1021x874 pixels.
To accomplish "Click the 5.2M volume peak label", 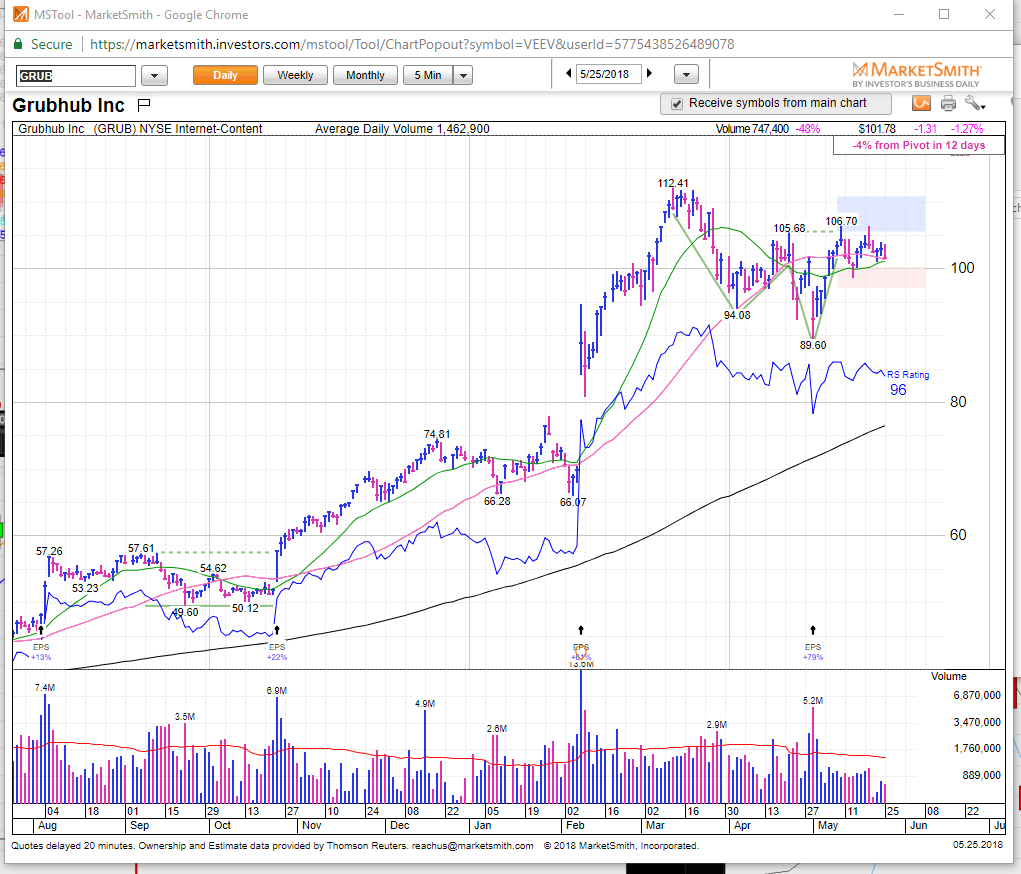I will 813,701.
